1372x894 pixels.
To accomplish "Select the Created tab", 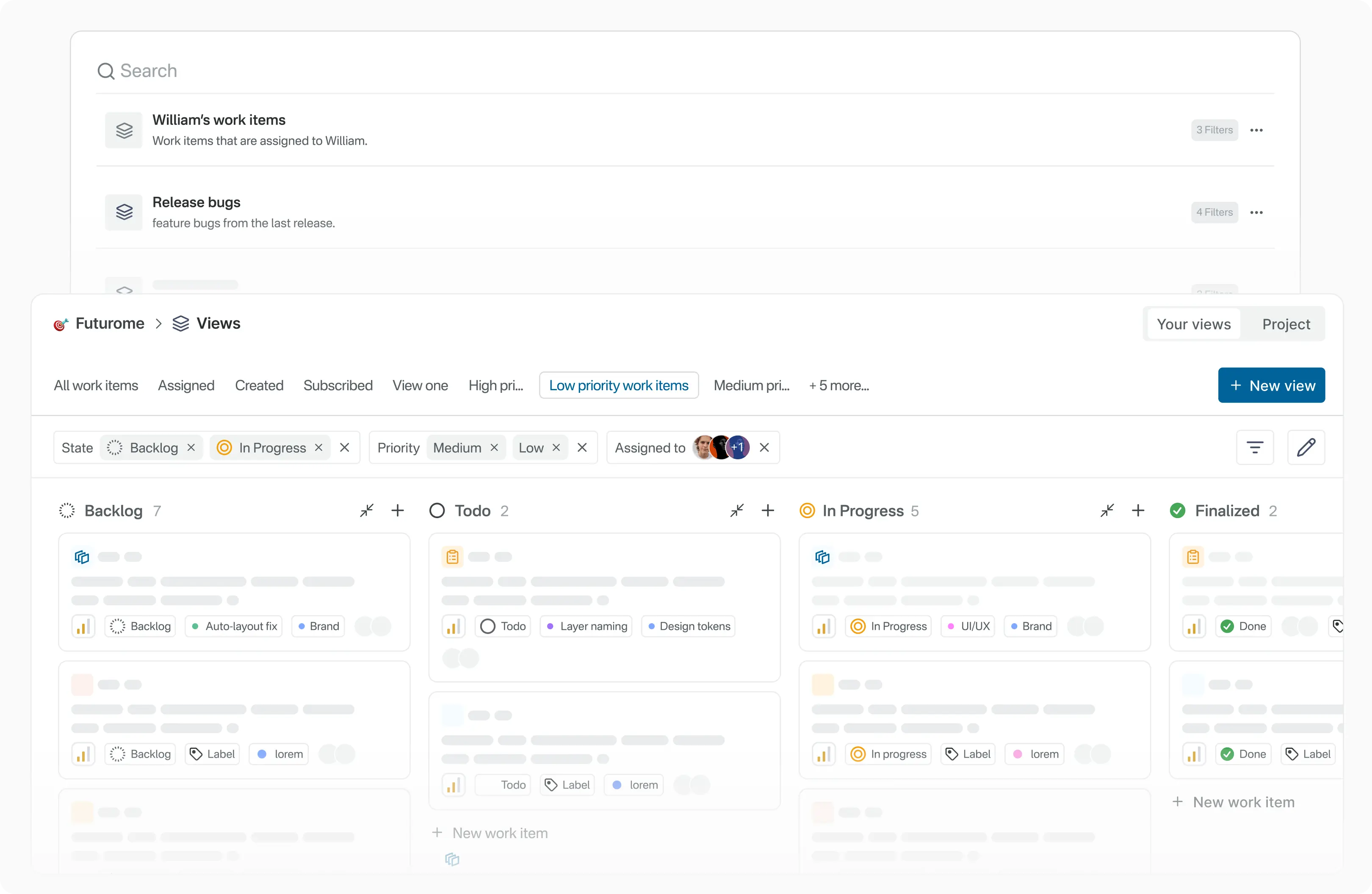I will click(x=259, y=386).
